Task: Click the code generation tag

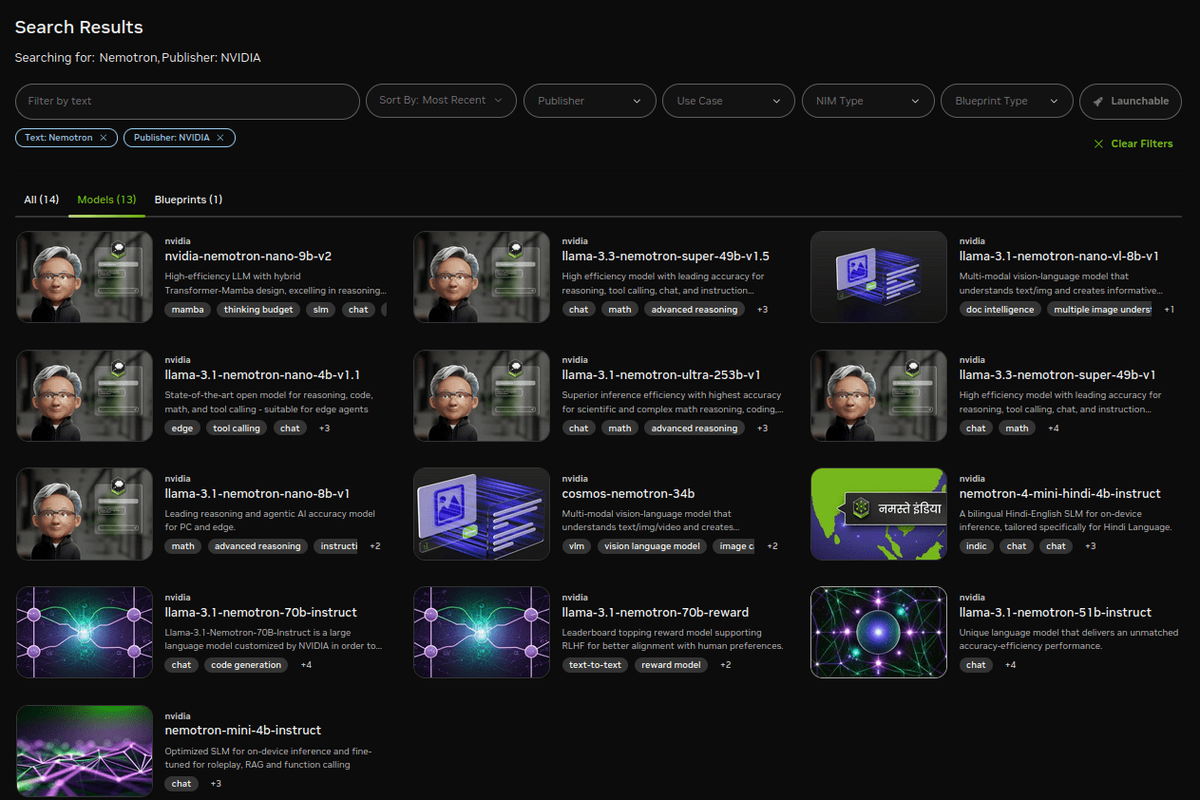Action: 244,665
